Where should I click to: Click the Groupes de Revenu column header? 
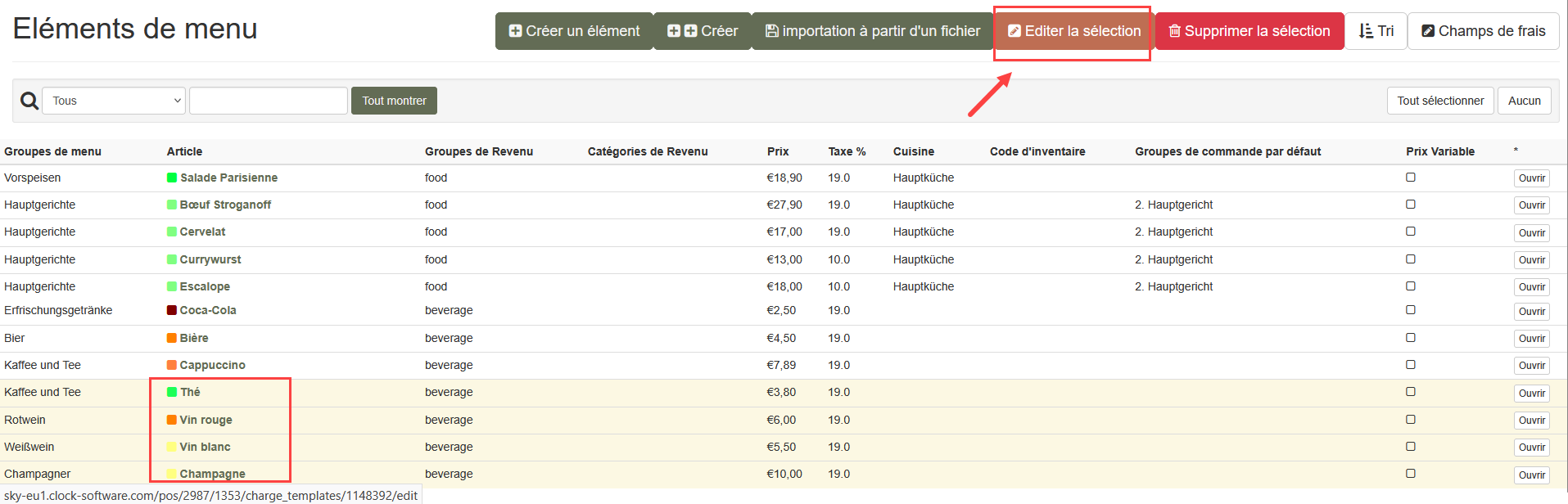pos(479,151)
